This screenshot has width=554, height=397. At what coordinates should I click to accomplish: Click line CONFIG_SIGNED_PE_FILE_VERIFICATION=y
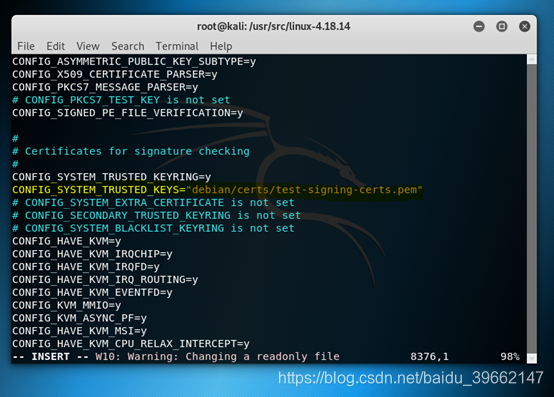click(128, 113)
